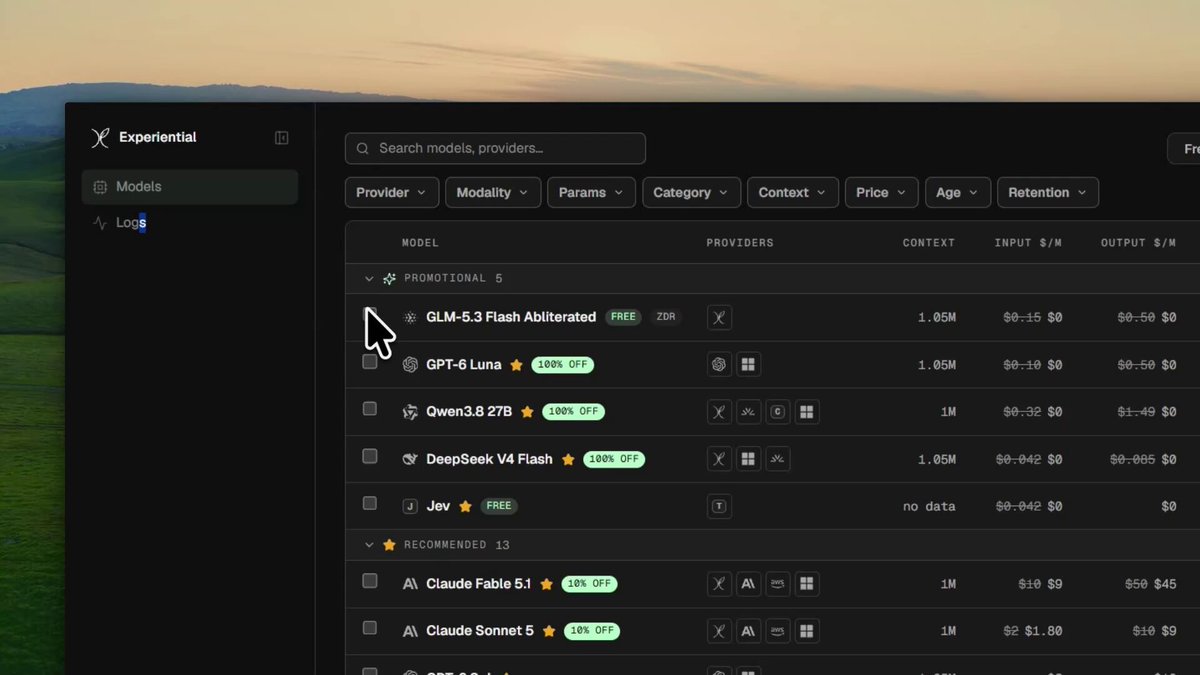
Task: Click the star icon next to GPT-6 Luna
Action: [517, 365]
